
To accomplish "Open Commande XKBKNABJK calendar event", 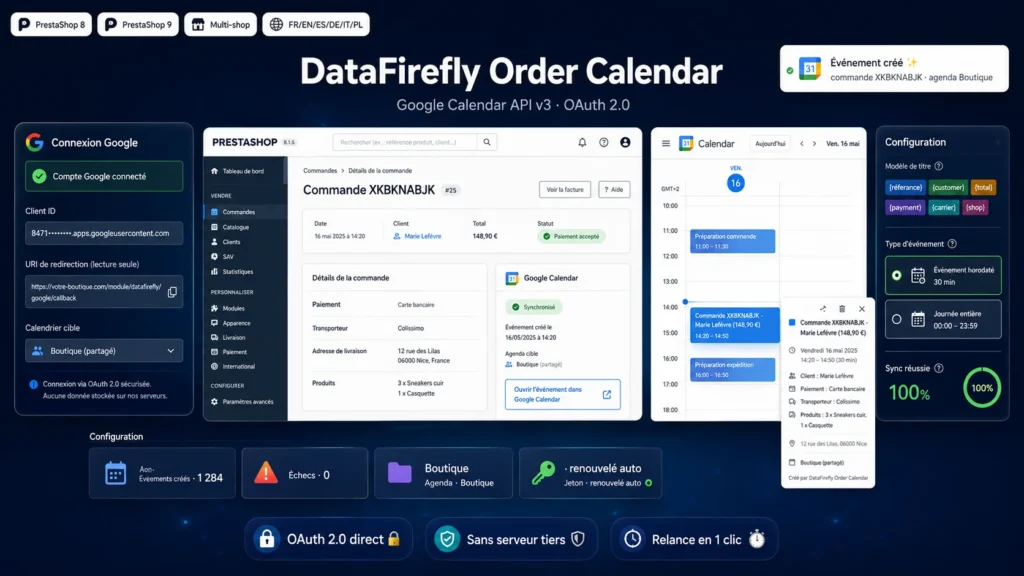I will click(x=735, y=325).
